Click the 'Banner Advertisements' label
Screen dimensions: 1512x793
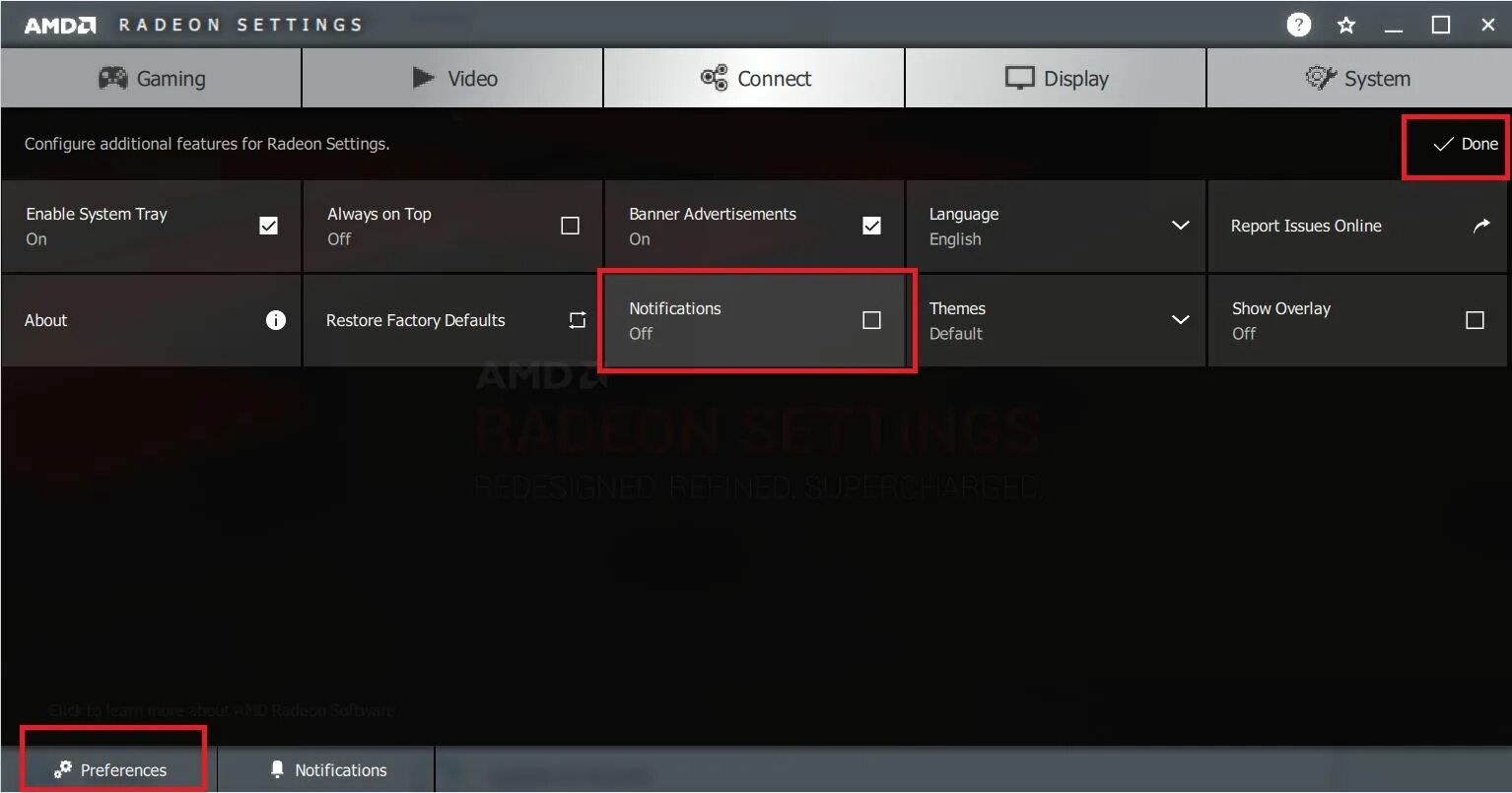(713, 214)
